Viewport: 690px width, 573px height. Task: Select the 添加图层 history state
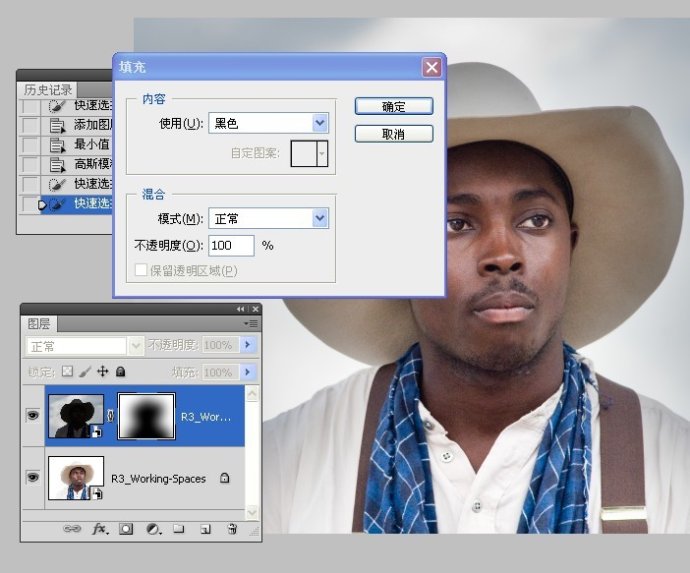coord(77,125)
